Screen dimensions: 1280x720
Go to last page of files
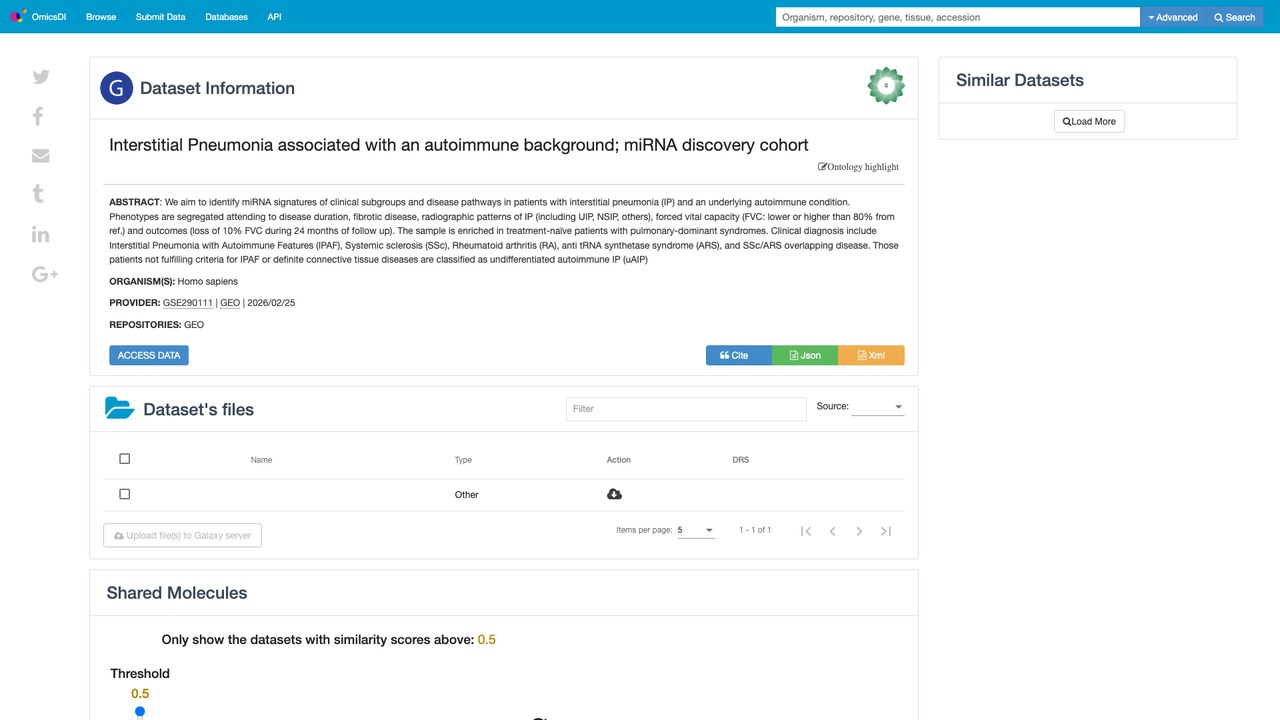(x=886, y=531)
